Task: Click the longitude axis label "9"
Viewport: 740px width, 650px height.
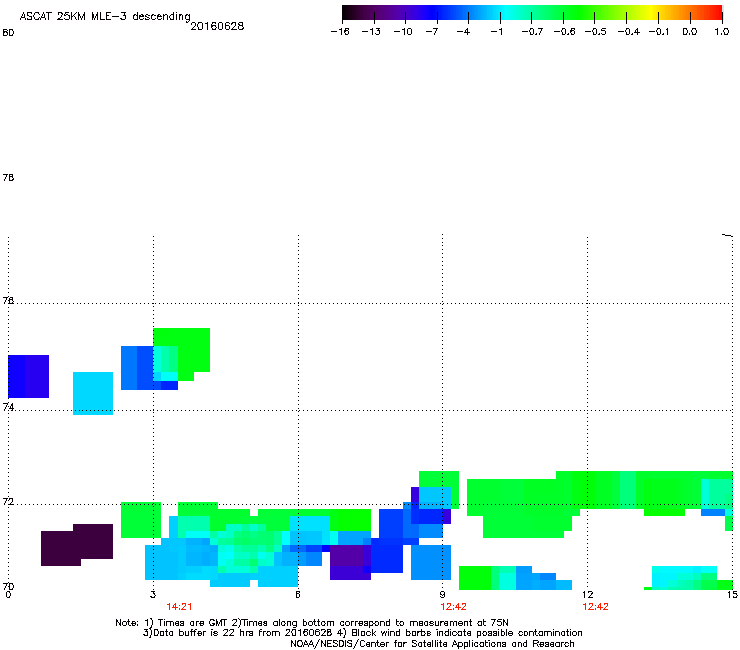Action: coord(442,594)
